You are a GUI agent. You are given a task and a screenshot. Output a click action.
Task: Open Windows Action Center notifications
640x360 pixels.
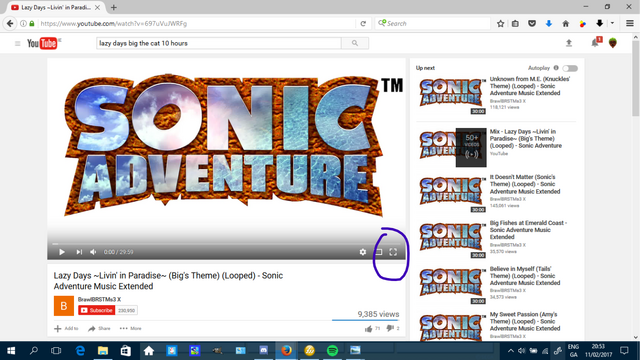coord(624,351)
